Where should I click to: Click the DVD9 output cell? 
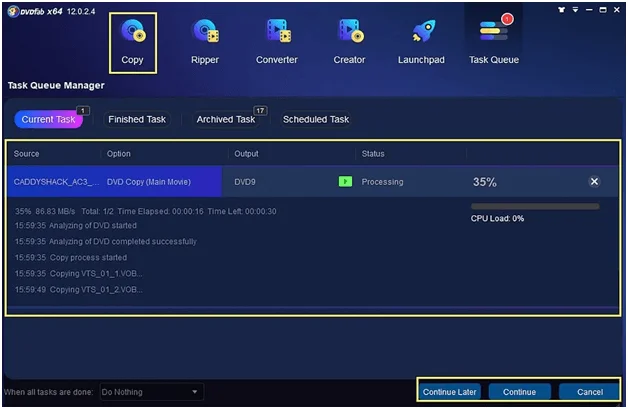point(245,182)
